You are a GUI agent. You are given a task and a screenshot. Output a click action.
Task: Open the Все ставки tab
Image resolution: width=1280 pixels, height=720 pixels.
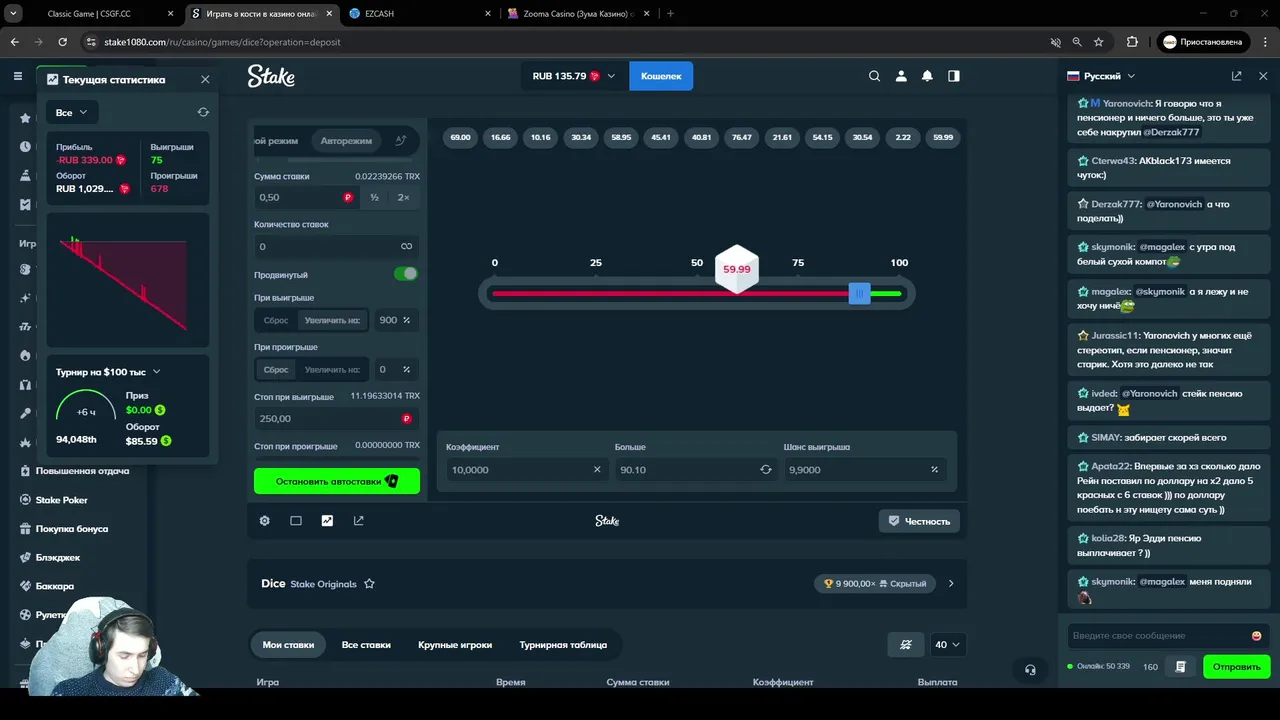pyautogui.click(x=366, y=645)
